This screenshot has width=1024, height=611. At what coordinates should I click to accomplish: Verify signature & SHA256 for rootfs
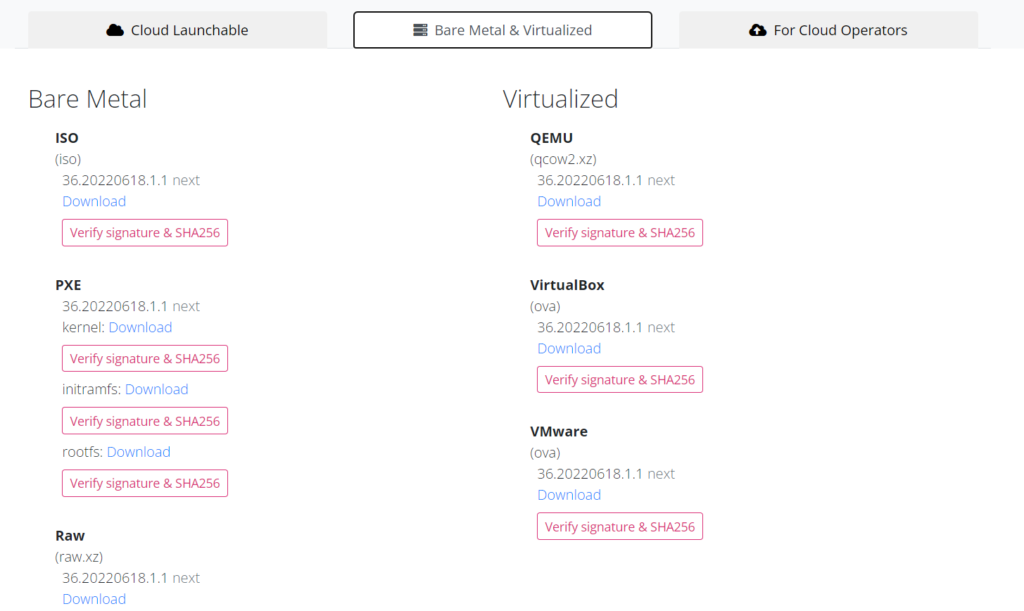coord(145,483)
